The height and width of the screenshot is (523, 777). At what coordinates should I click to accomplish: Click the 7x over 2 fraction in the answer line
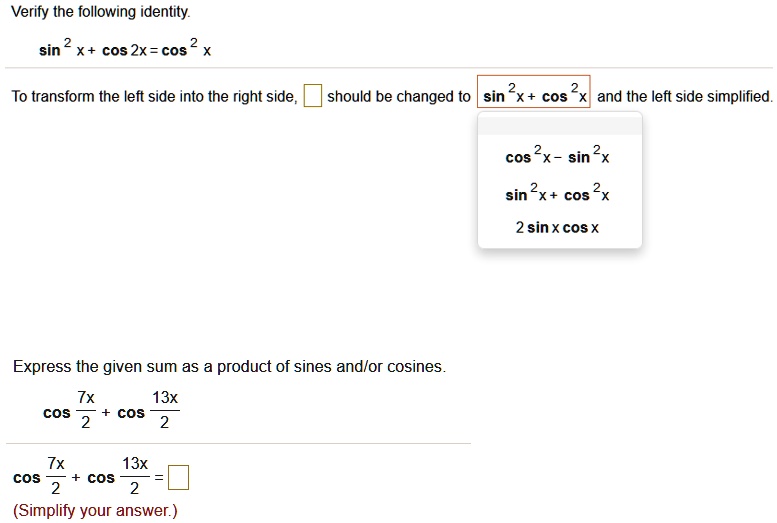(56, 476)
